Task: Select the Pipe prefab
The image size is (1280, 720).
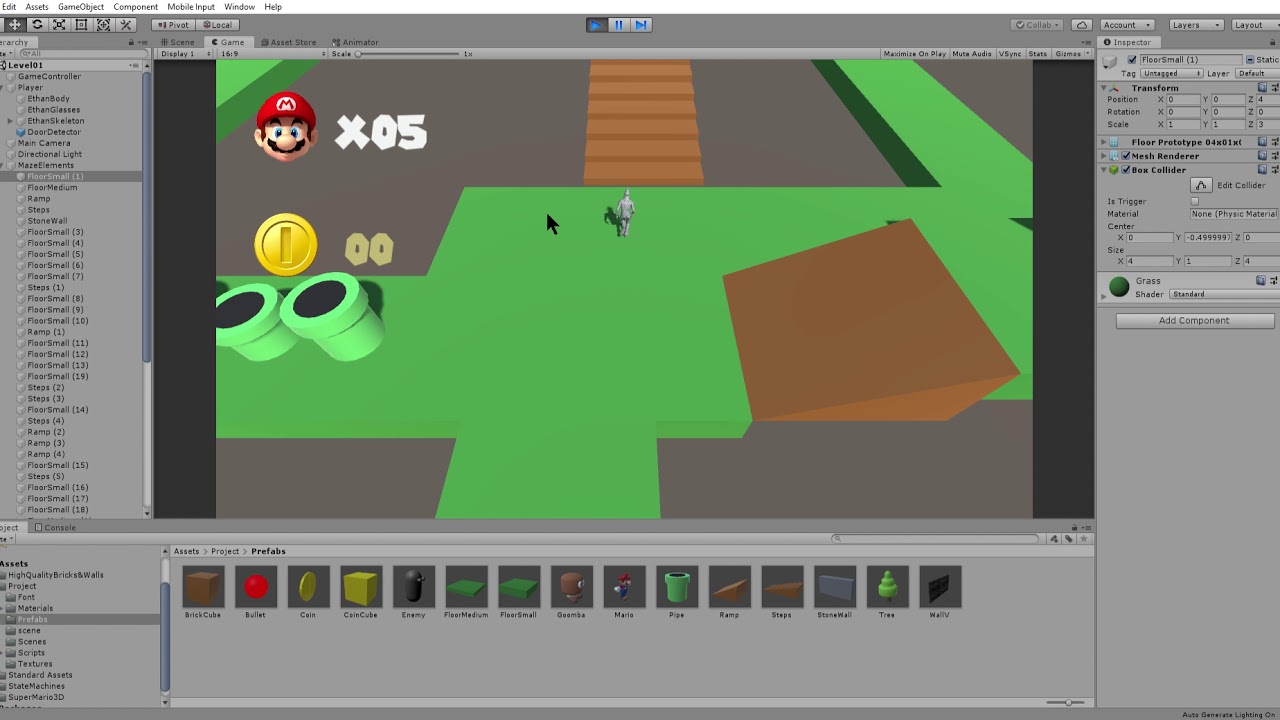Action: click(677, 592)
